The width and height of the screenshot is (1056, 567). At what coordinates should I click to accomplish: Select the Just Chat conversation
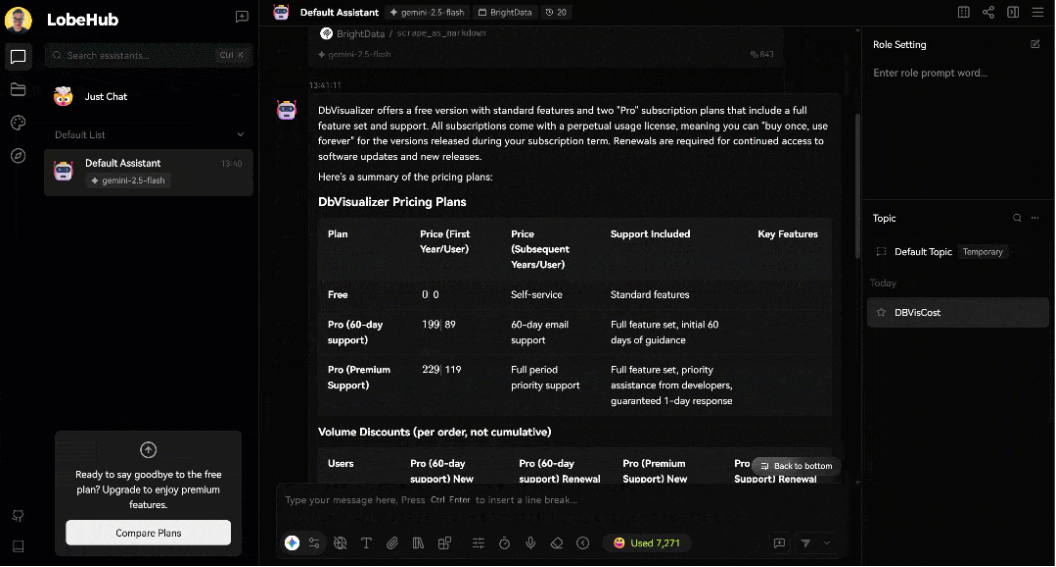click(x=106, y=97)
